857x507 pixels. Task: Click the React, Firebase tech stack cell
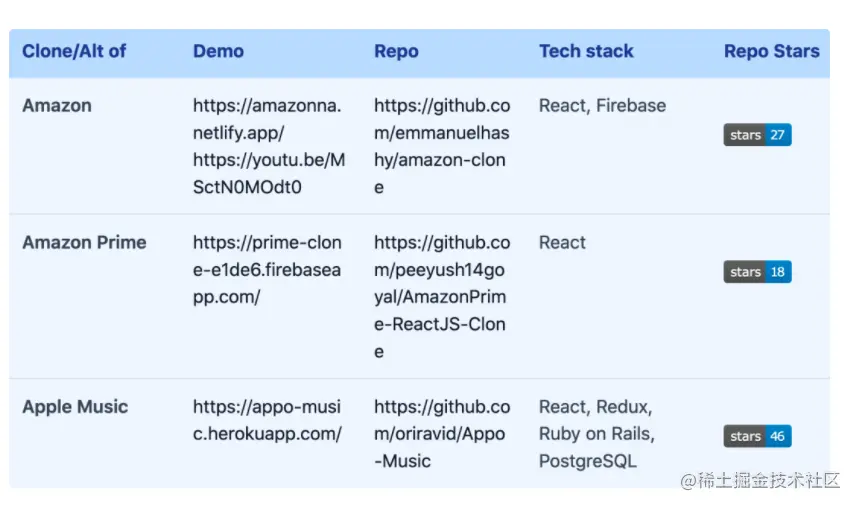click(602, 106)
